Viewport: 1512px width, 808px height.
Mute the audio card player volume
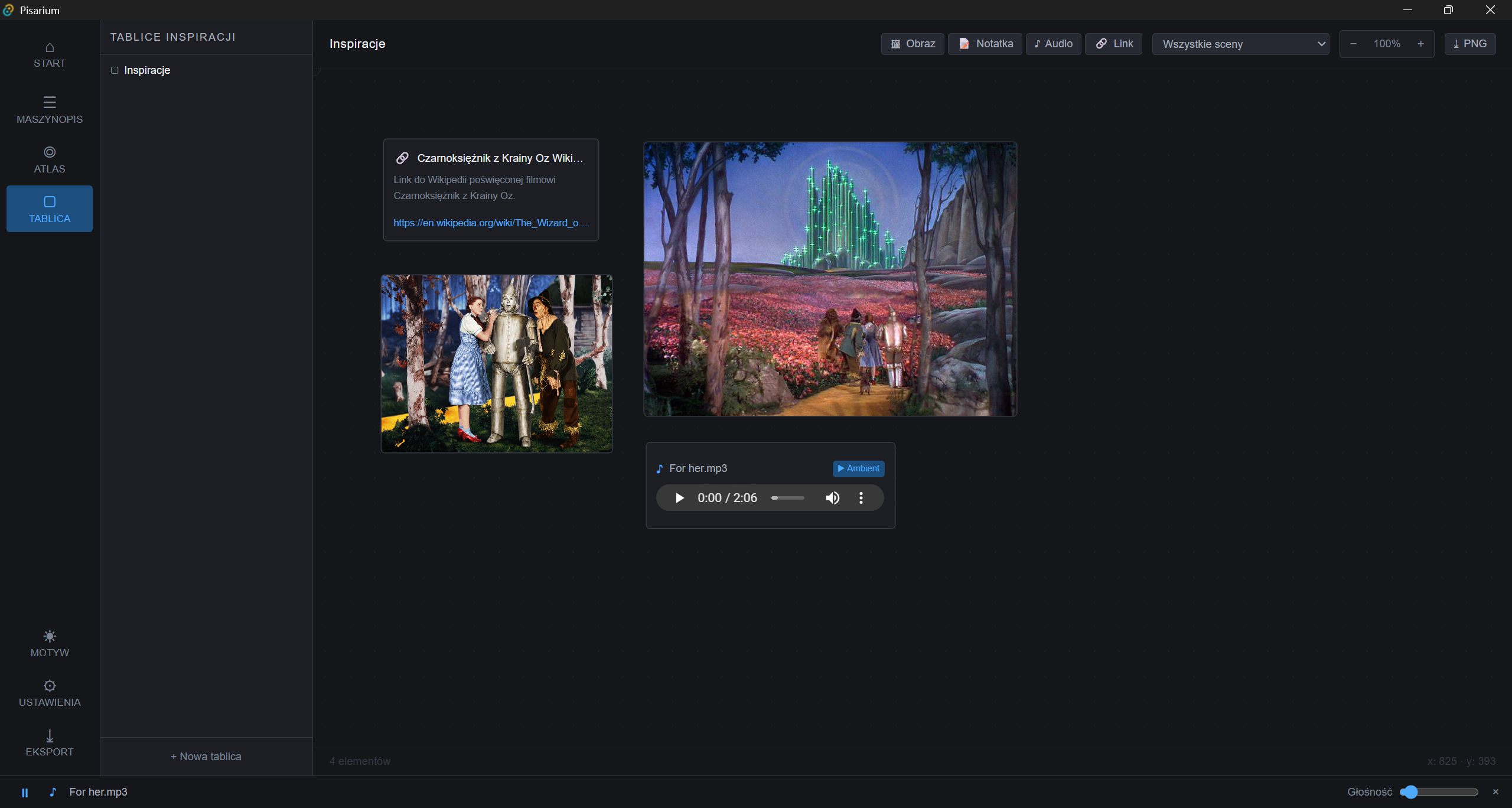(x=832, y=498)
